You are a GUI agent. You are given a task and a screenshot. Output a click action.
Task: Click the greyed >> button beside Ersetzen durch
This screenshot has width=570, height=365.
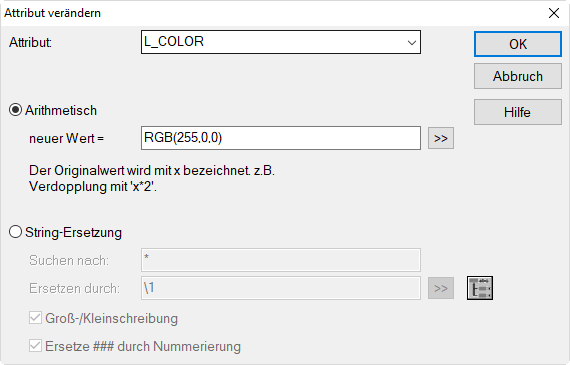[441, 288]
